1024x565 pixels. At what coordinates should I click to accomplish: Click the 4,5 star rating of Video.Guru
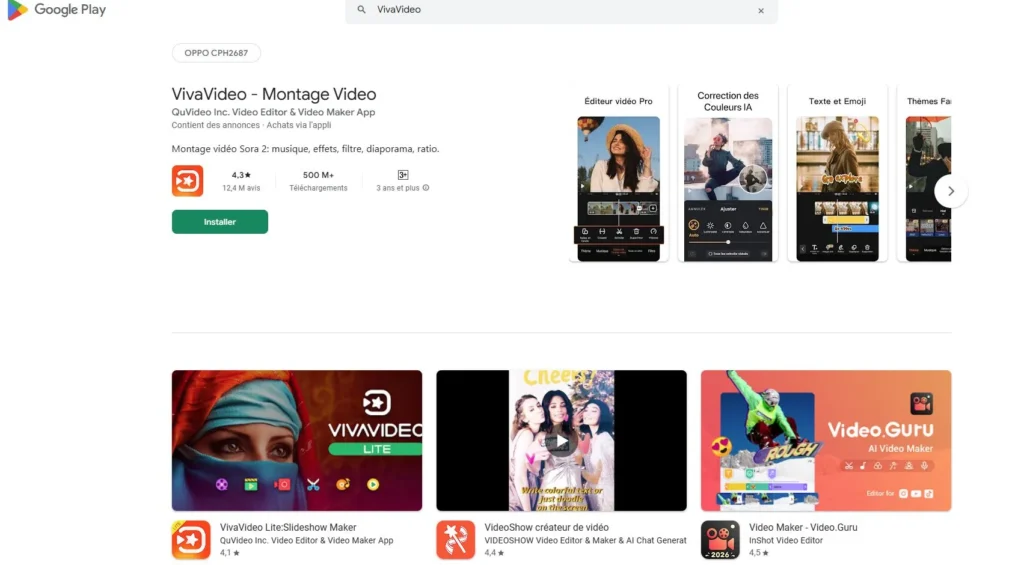[758, 553]
